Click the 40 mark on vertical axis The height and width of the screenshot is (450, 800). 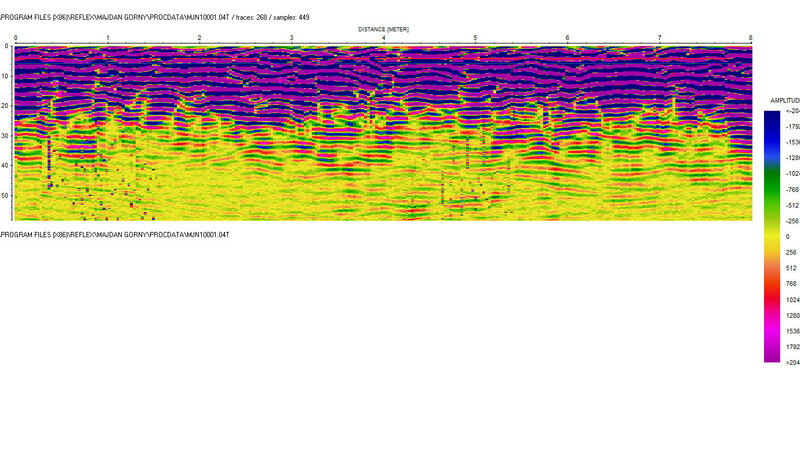(6, 166)
